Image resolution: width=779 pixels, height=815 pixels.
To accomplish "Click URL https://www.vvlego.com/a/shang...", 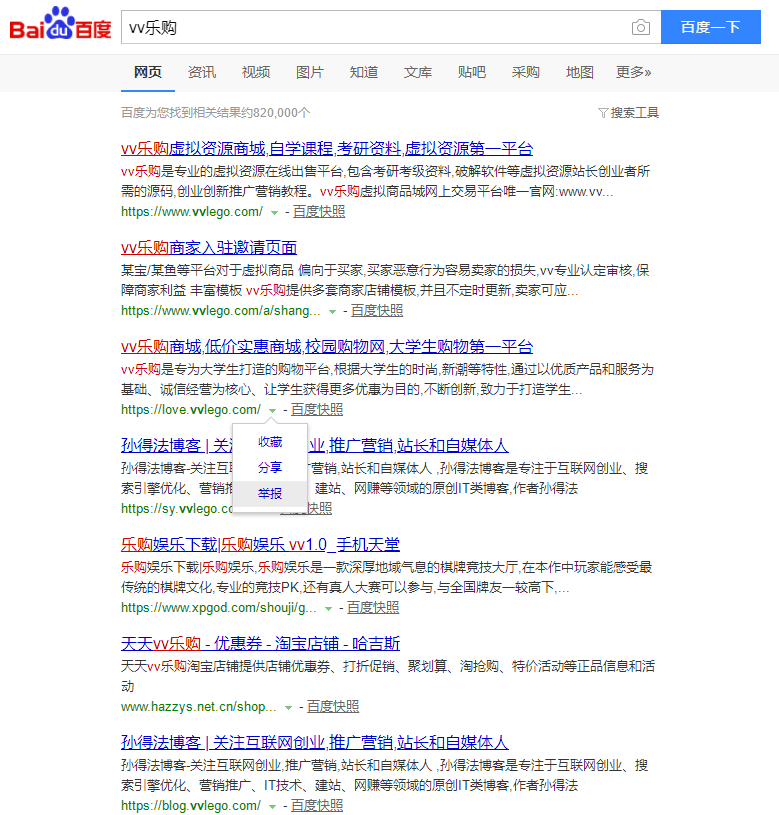I will click(221, 311).
